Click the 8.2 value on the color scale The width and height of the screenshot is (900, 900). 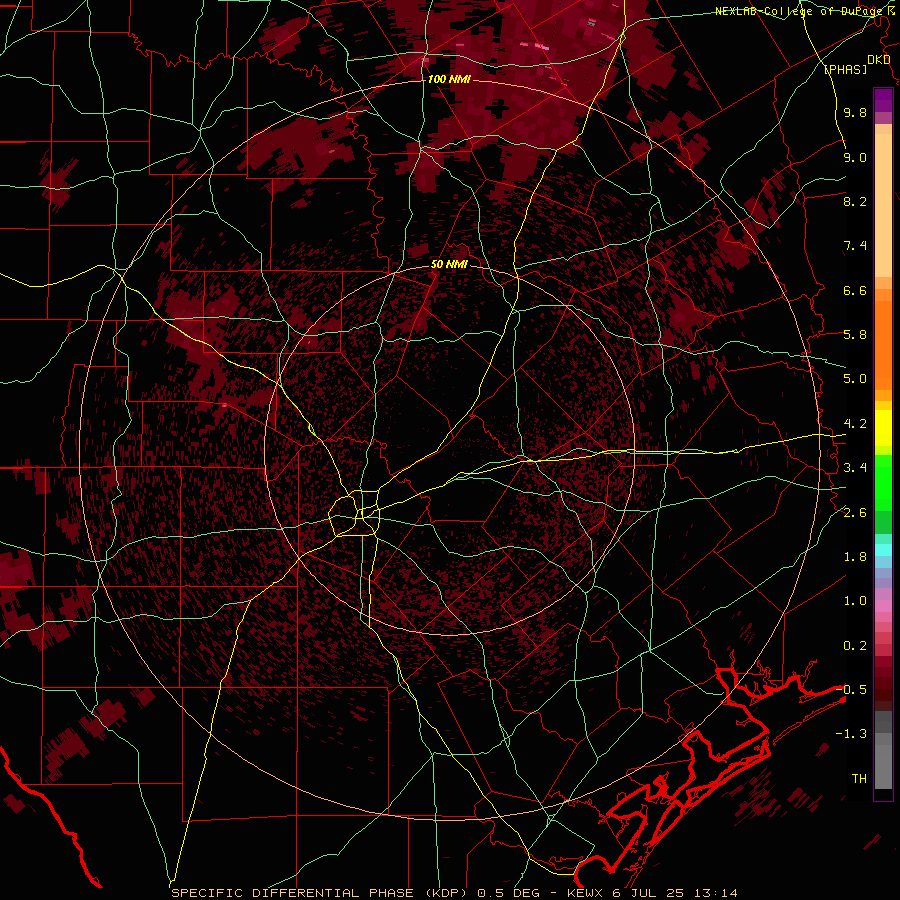click(x=855, y=202)
